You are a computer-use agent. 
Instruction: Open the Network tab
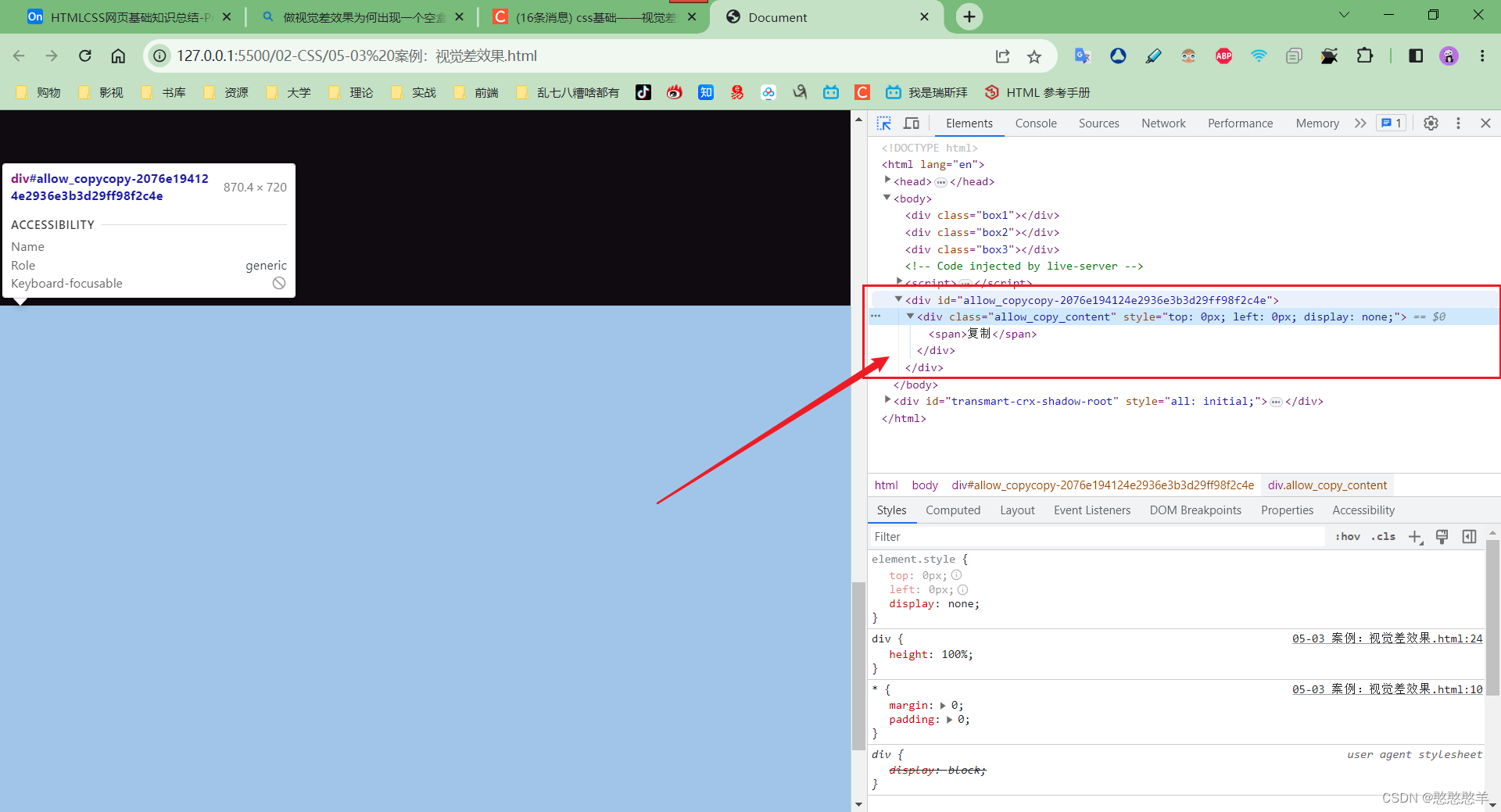click(x=1163, y=123)
